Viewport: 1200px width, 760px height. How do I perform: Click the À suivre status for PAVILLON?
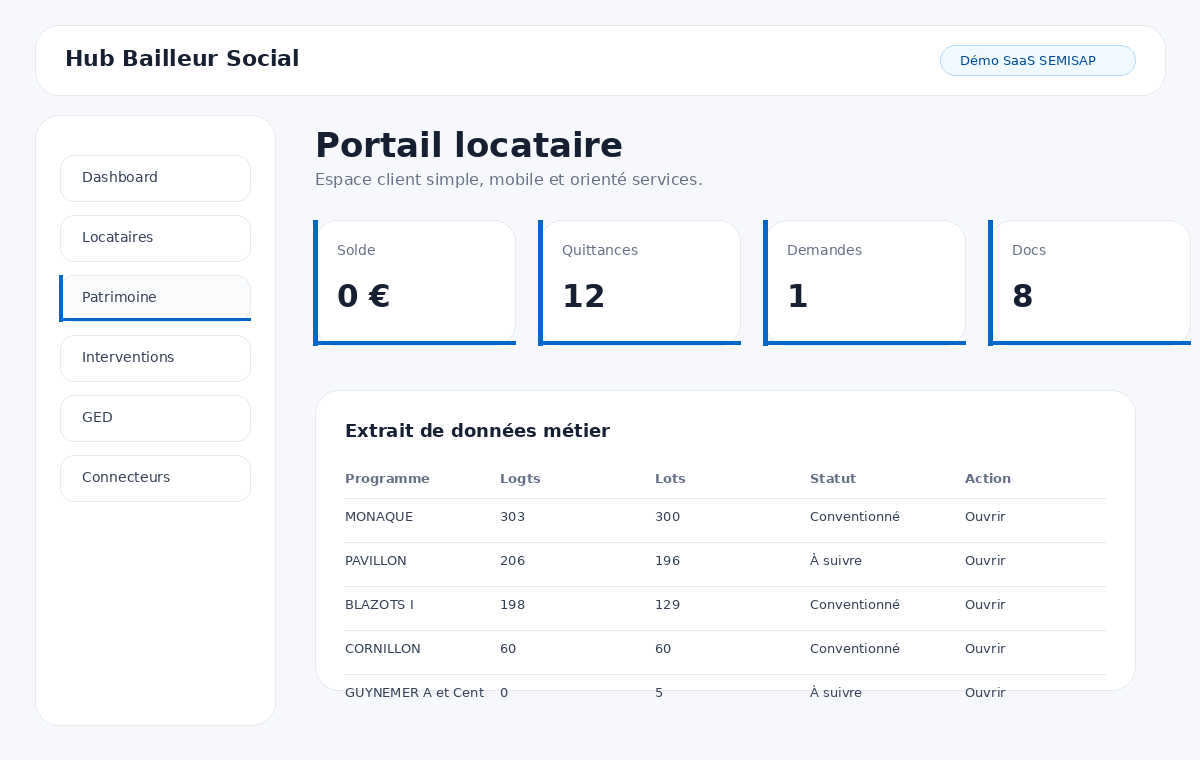tap(836, 561)
